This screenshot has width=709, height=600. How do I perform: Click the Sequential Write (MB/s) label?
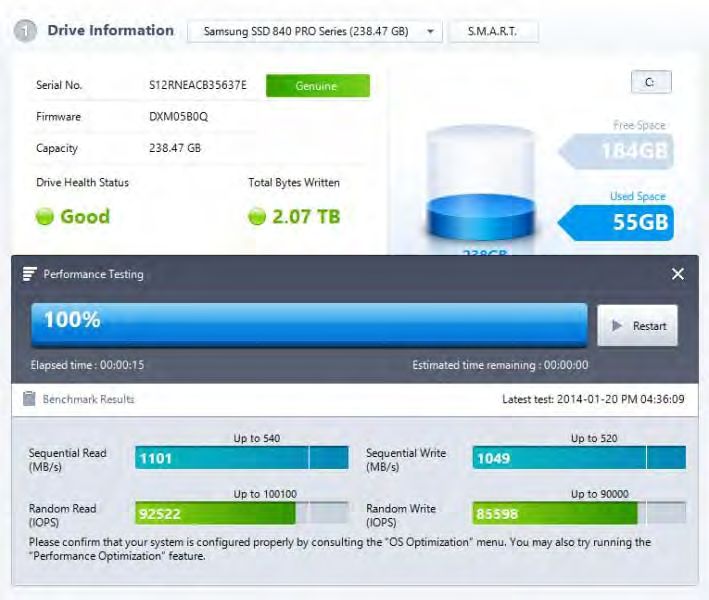tap(406, 460)
